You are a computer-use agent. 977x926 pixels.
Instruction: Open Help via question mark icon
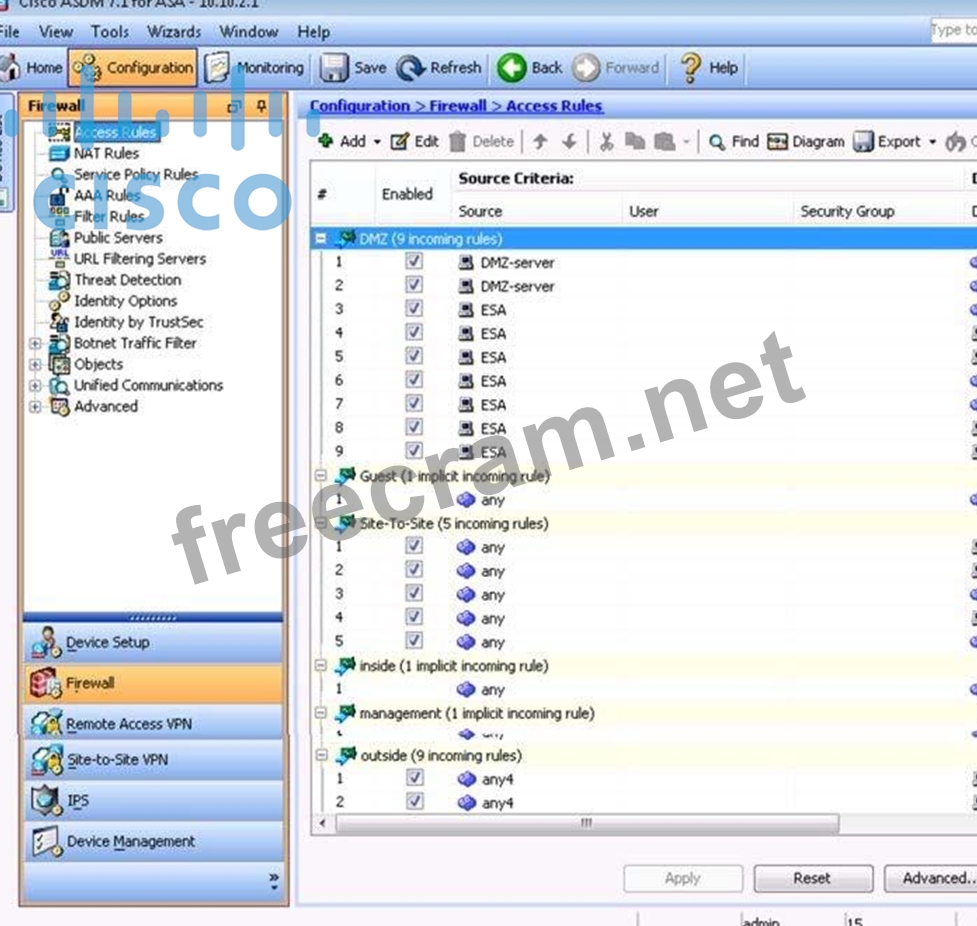(x=690, y=68)
